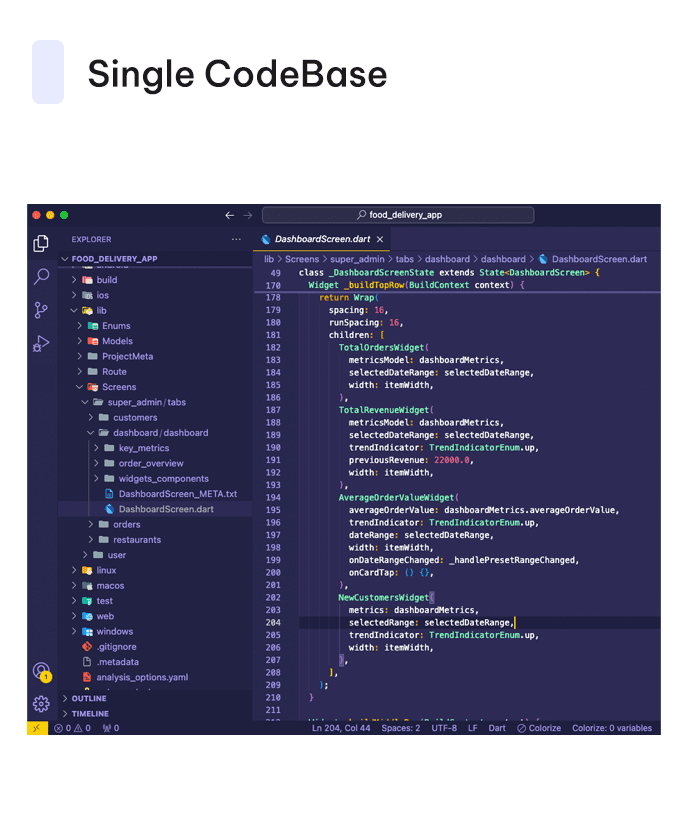This screenshot has height=832, width=686.
Task: Expand the customers folder
Action: 134,418
